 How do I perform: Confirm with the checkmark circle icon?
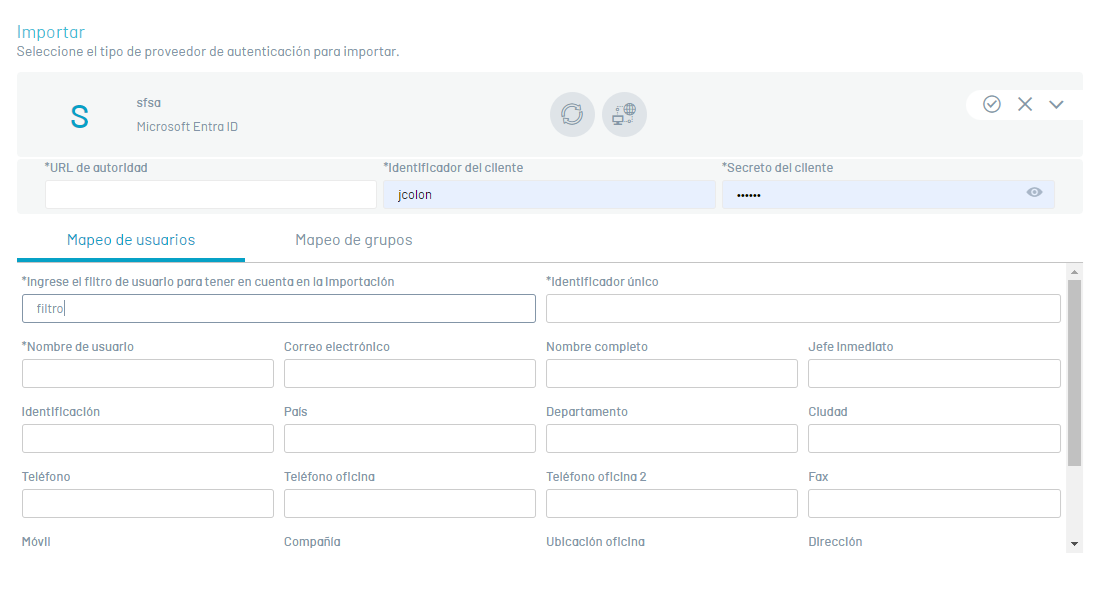pos(992,104)
